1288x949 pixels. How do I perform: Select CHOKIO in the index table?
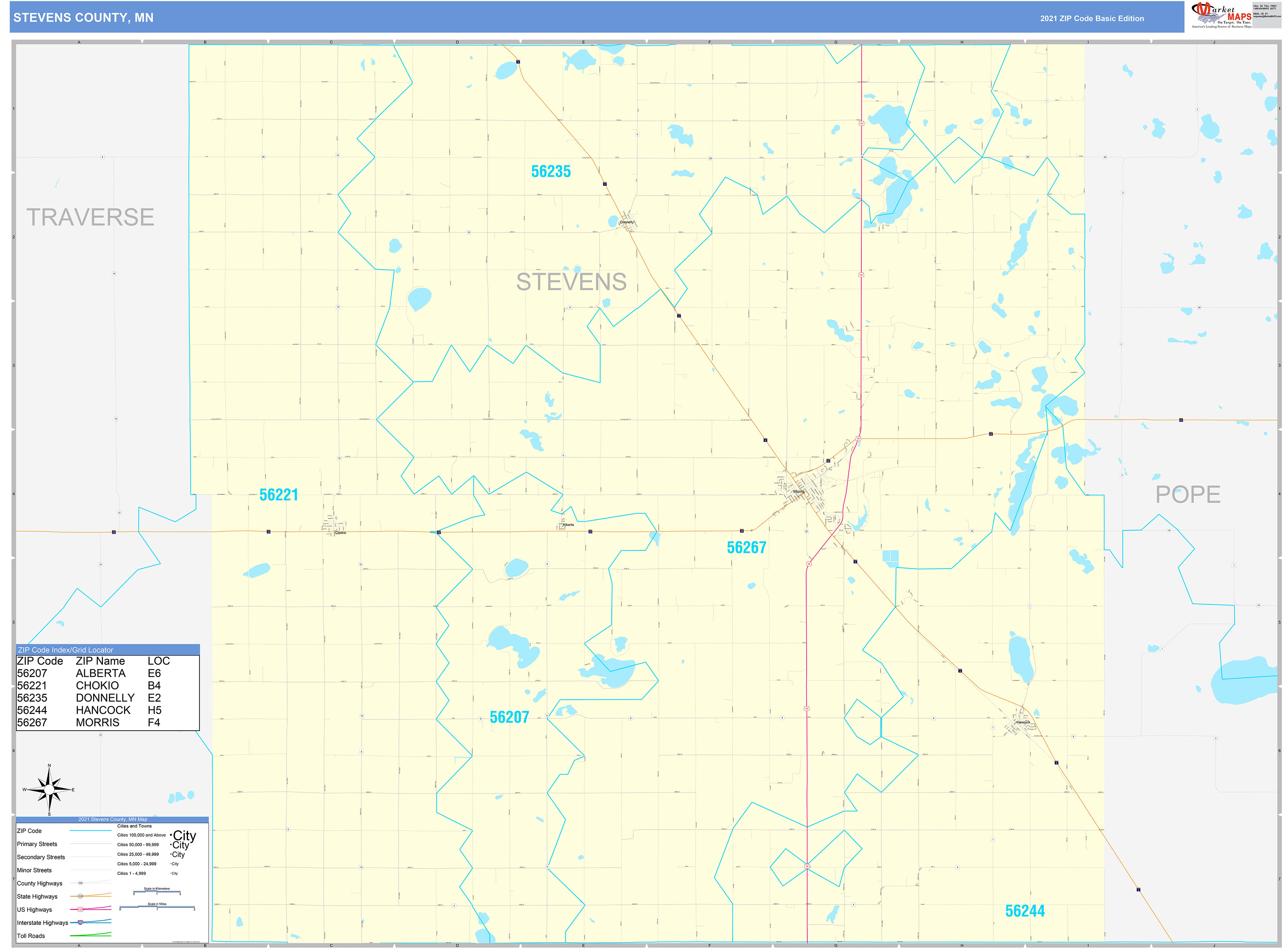click(98, 685)
